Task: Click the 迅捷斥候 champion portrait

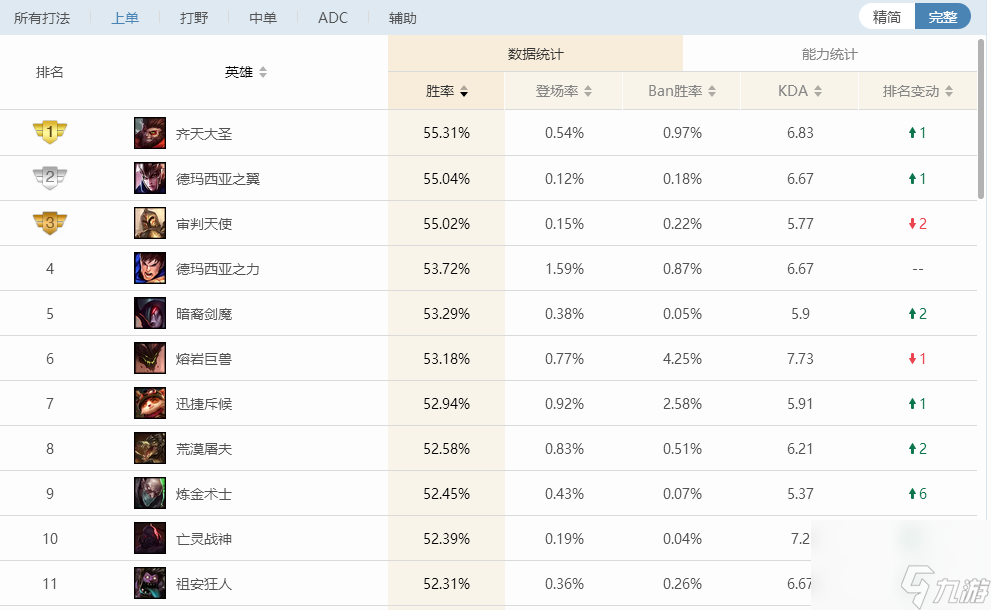Action: tap(150, 403)
